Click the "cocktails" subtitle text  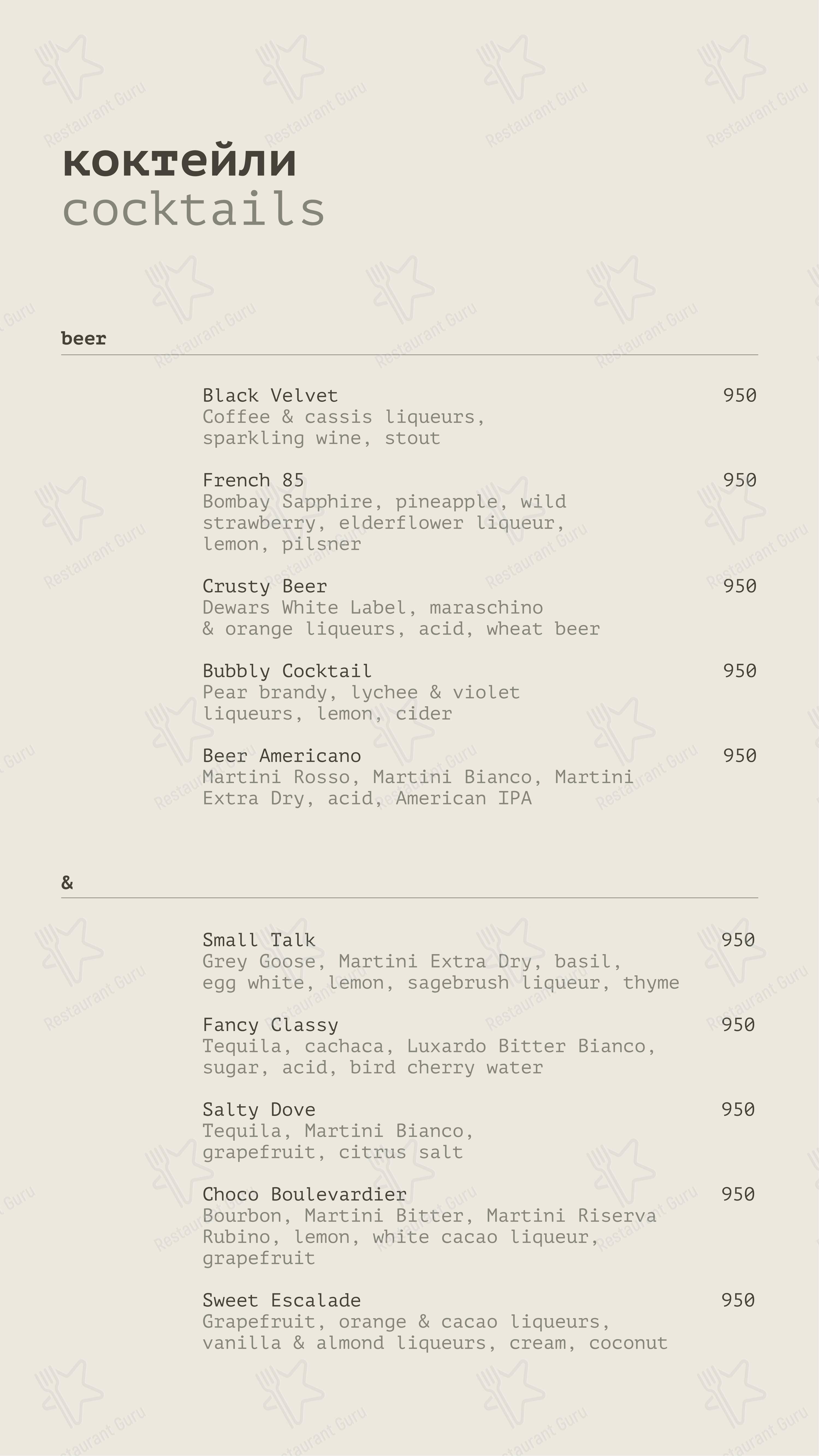[193, 209]
